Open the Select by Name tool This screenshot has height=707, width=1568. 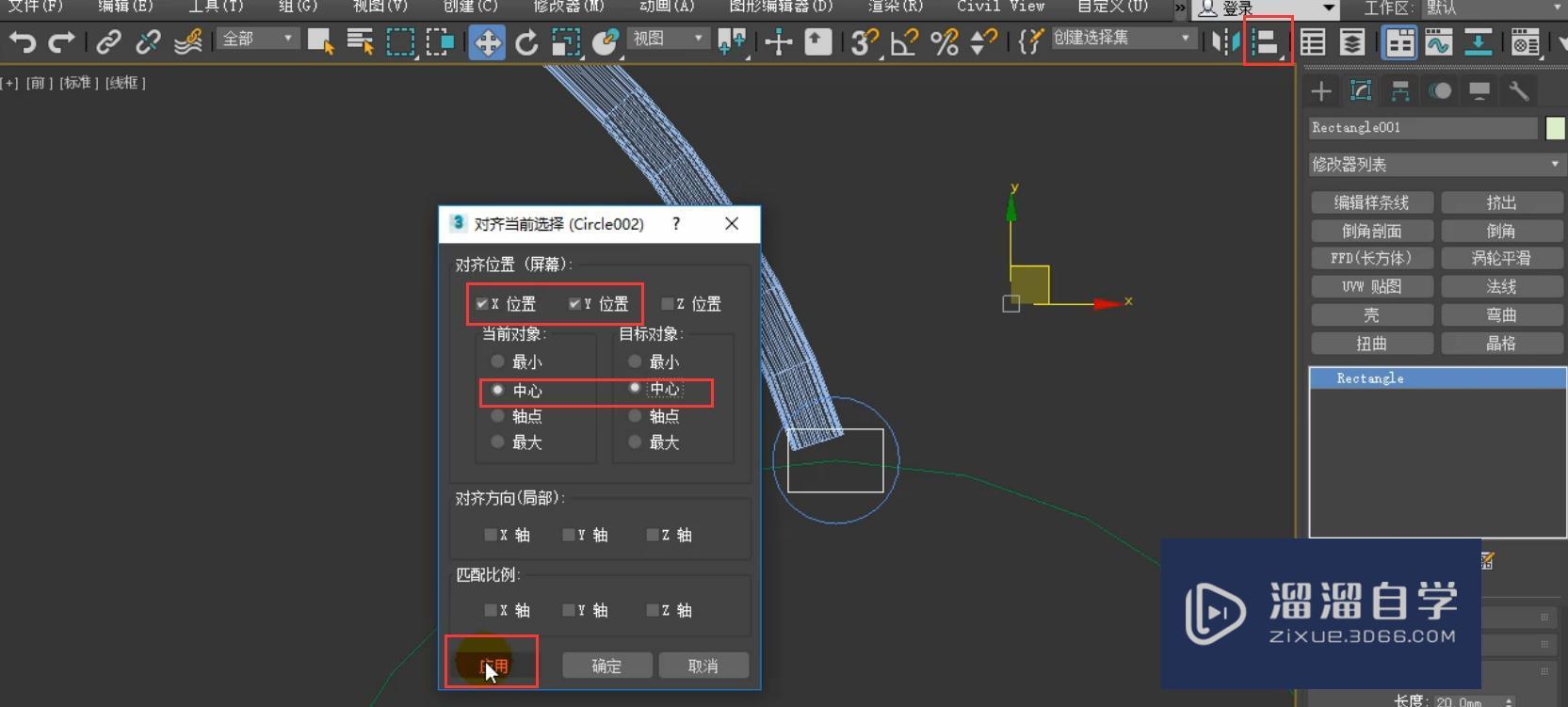(360, 42)
